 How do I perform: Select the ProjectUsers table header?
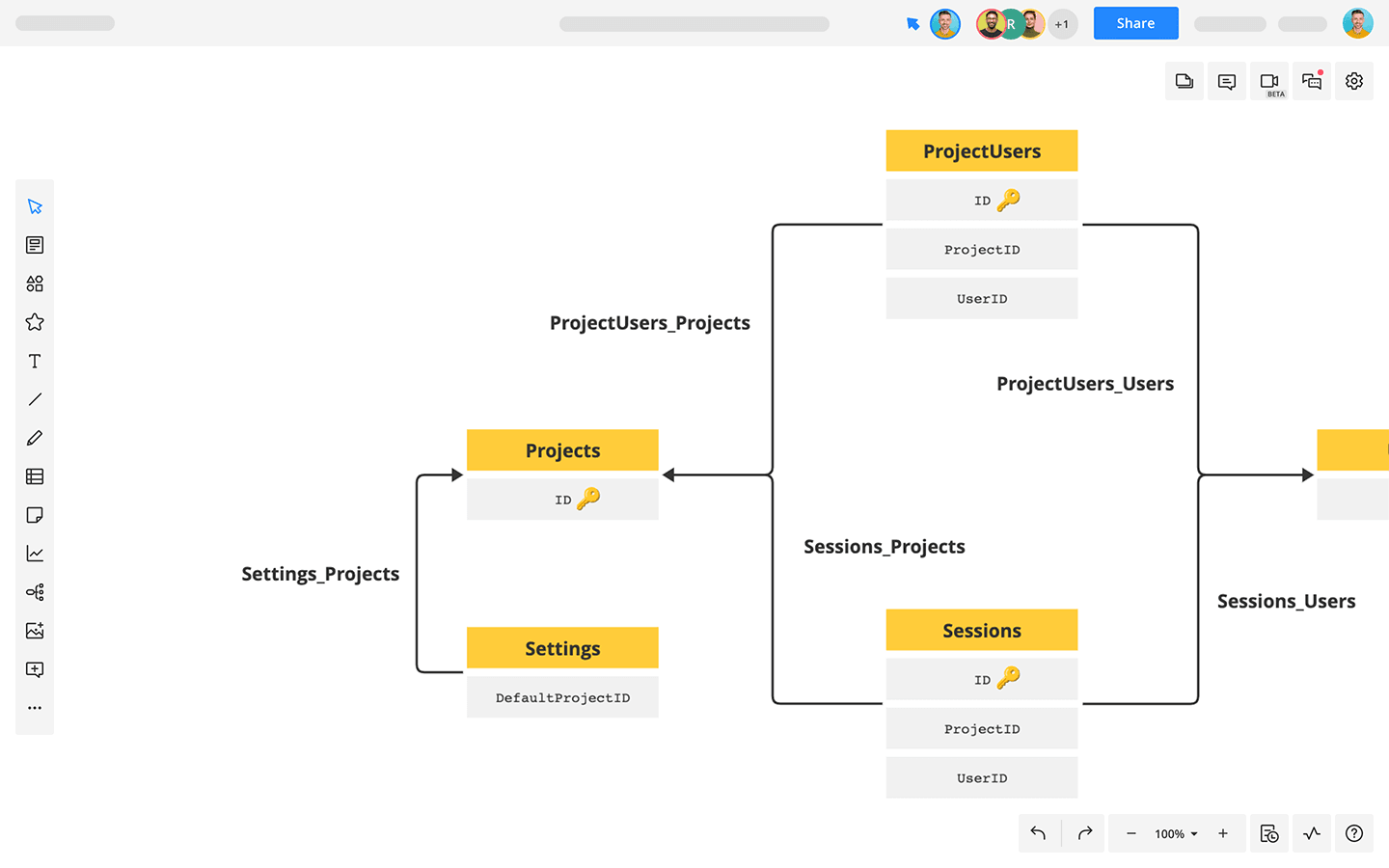[981, 151]
